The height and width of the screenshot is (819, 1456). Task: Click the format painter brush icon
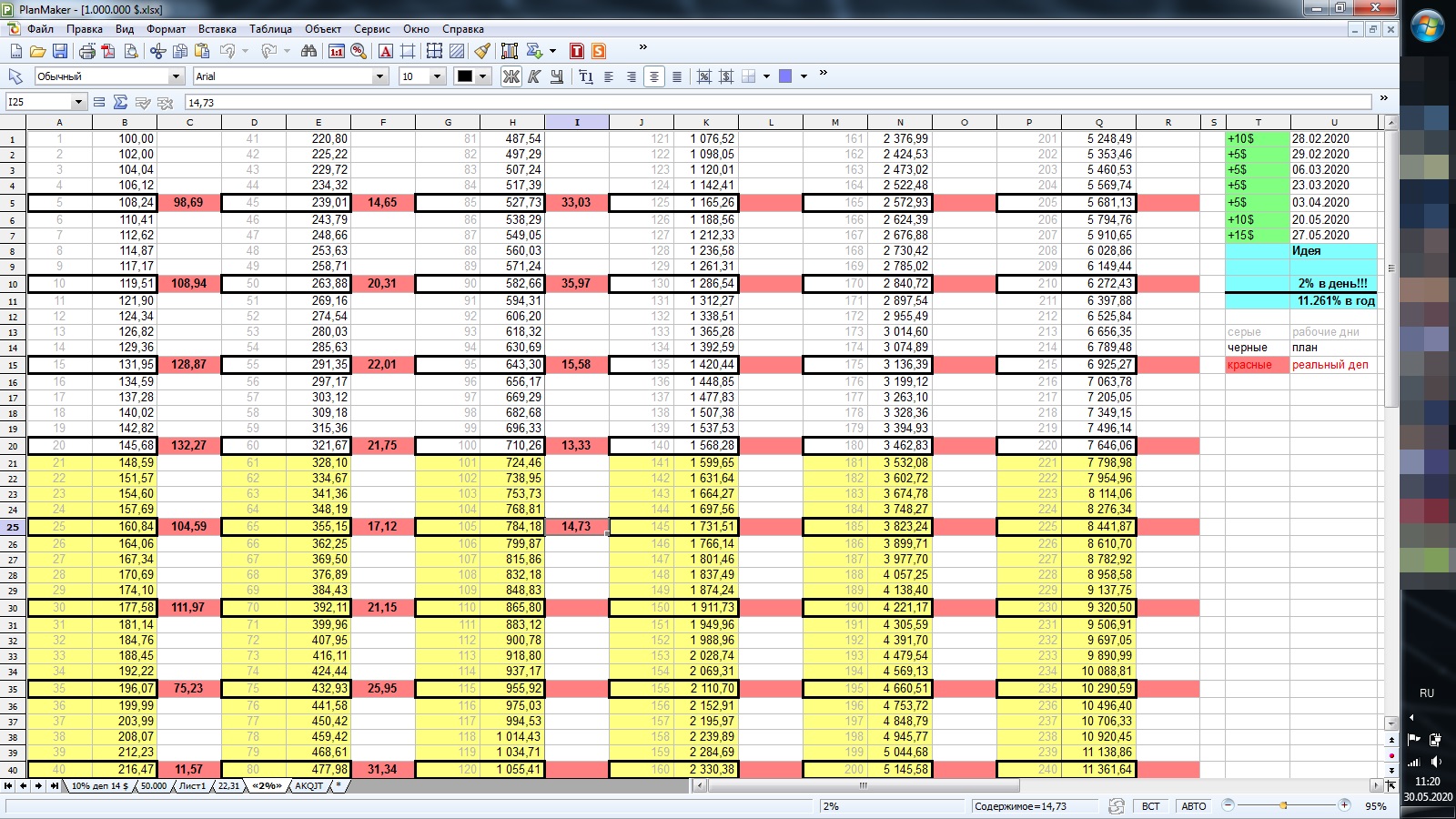tap(482, 52)
